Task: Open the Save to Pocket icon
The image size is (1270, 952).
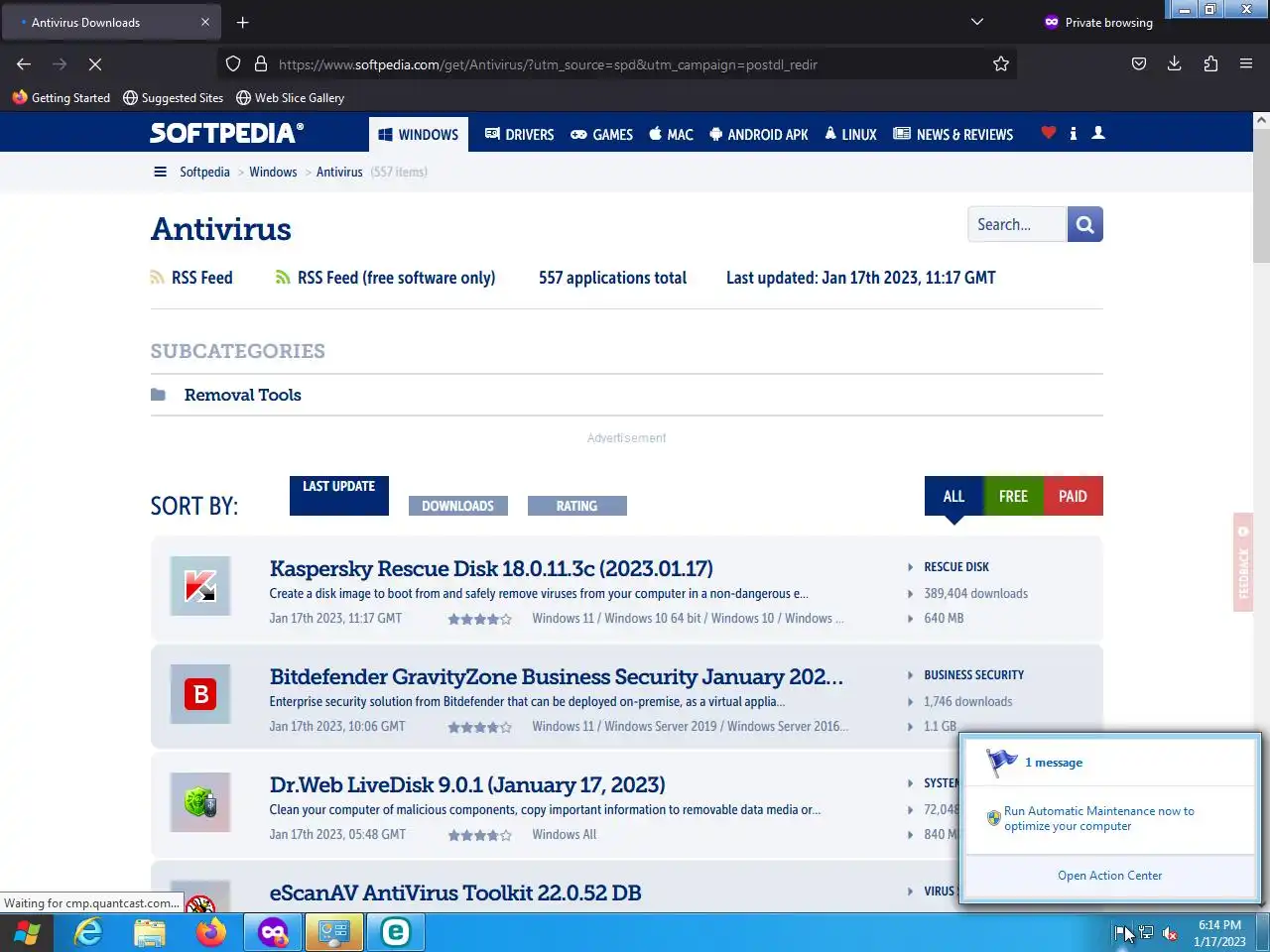Action: tap(1139, 63)
